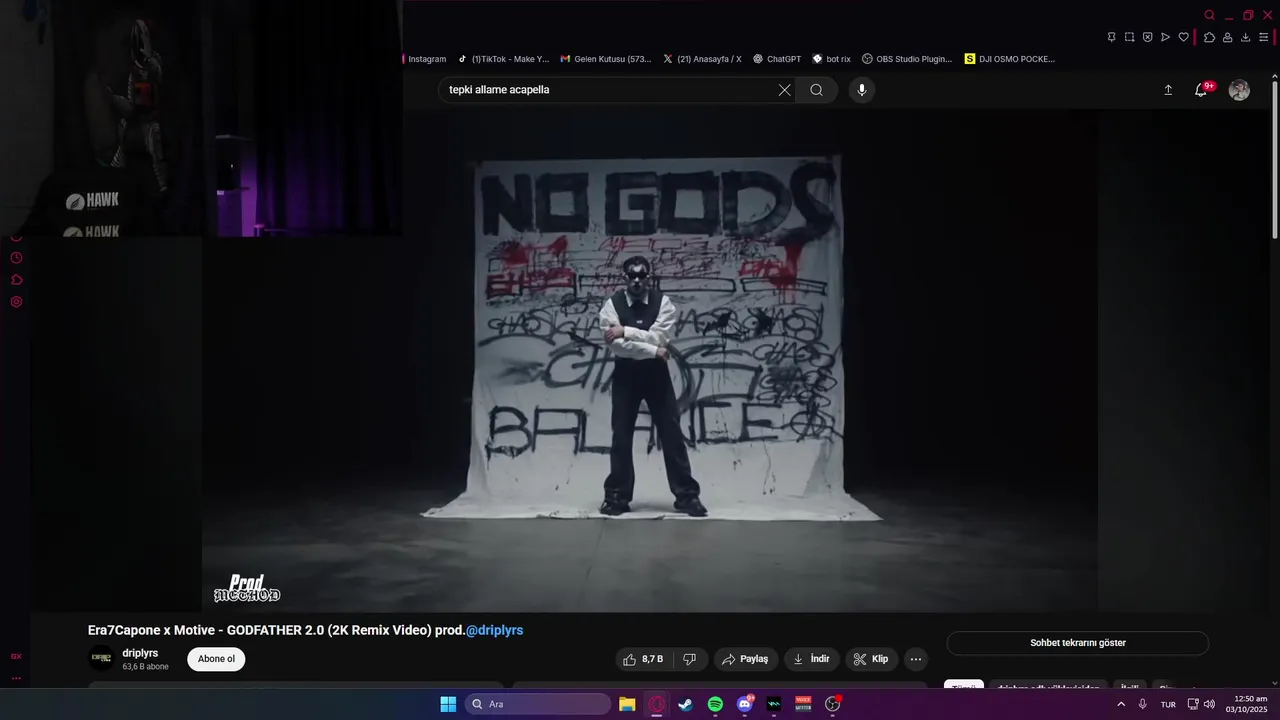Viewport: 1280px width, 720px height.
Task: Add page to bookmarks with heart icon
Action: [x=1183, y=37]
